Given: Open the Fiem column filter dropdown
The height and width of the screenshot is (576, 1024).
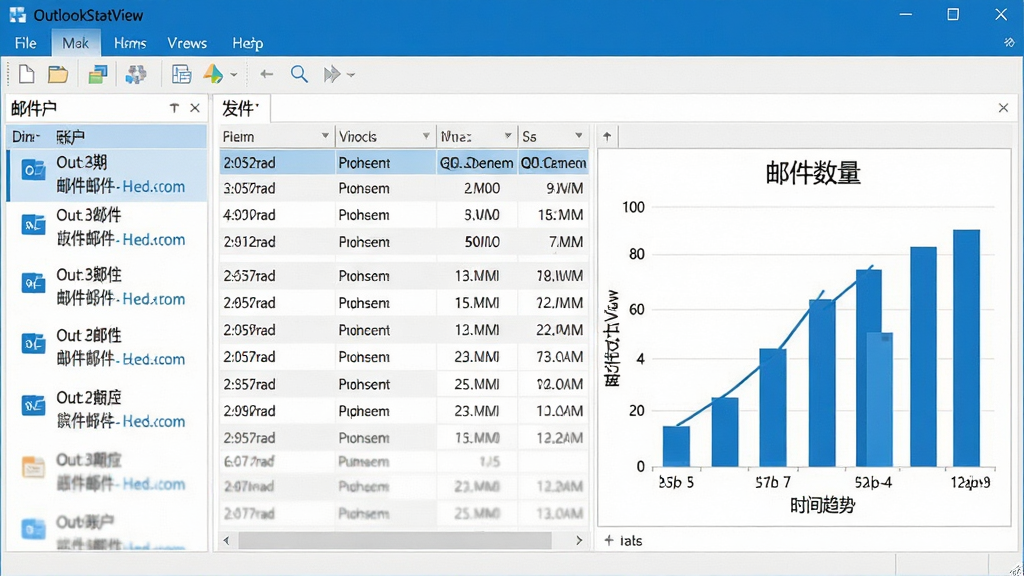Looking at the screenshot, I should coord(325,136).
